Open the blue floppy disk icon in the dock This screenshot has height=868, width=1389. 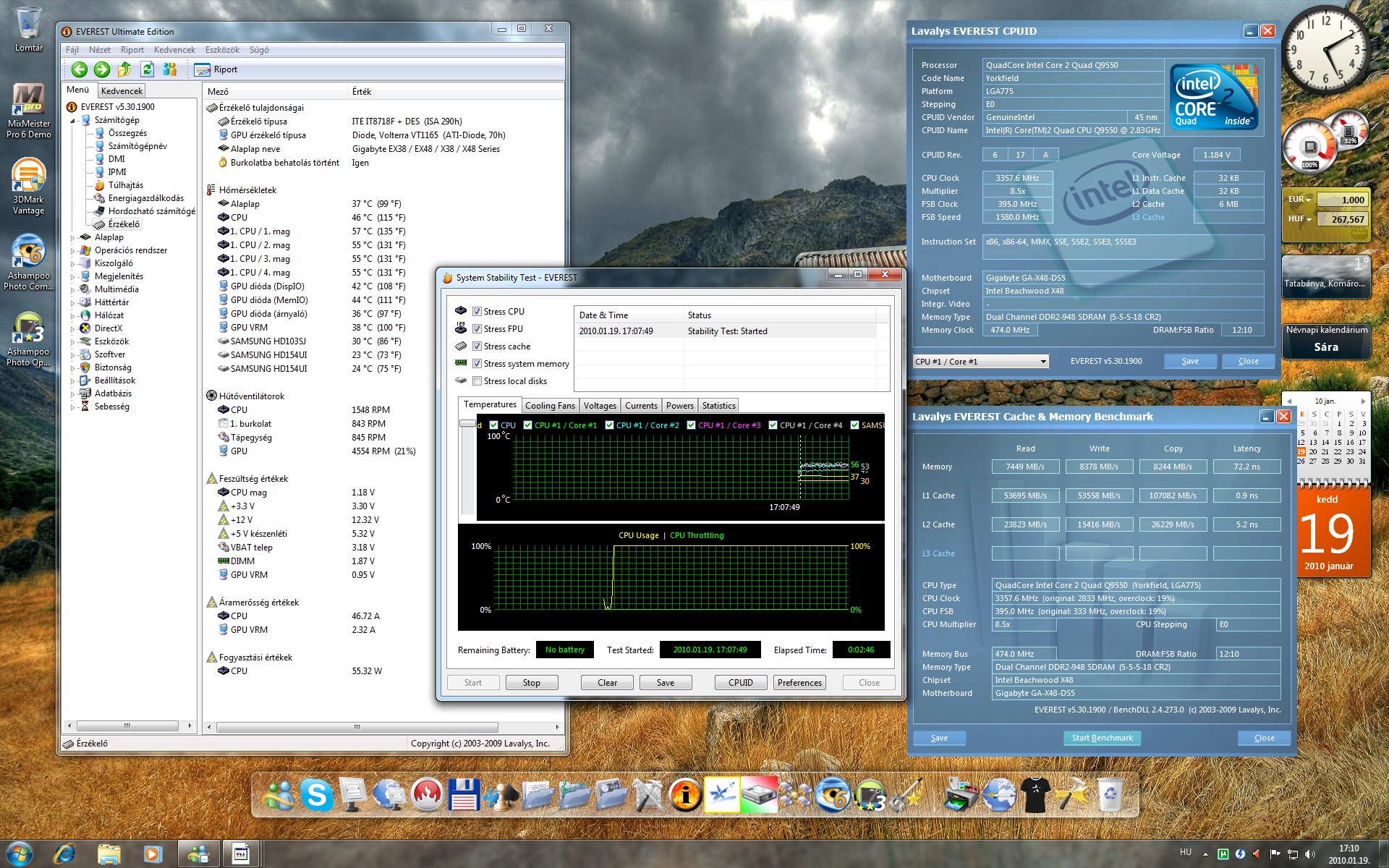[464, 795]
